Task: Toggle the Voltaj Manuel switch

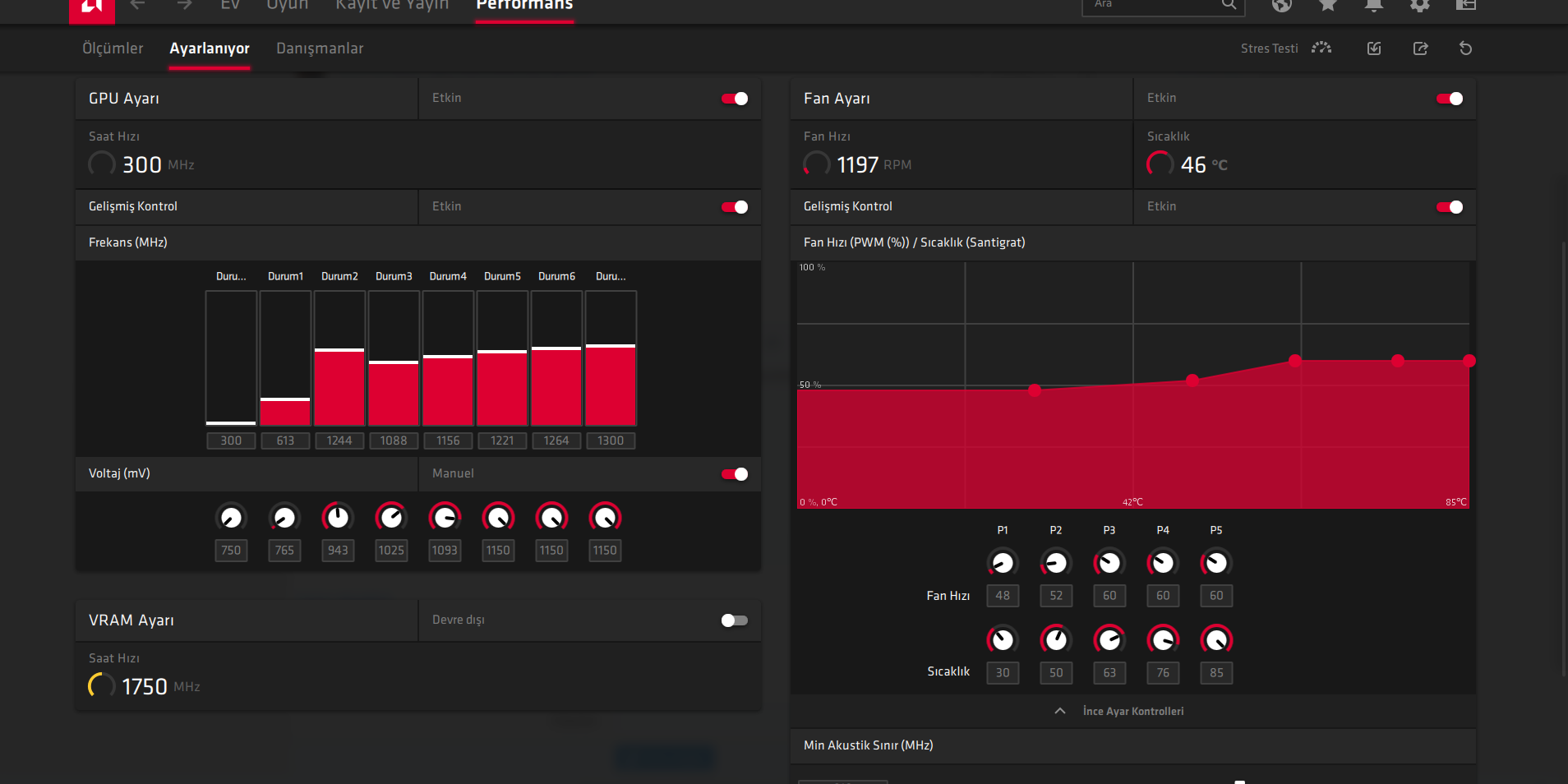Action: pos(735,474)
